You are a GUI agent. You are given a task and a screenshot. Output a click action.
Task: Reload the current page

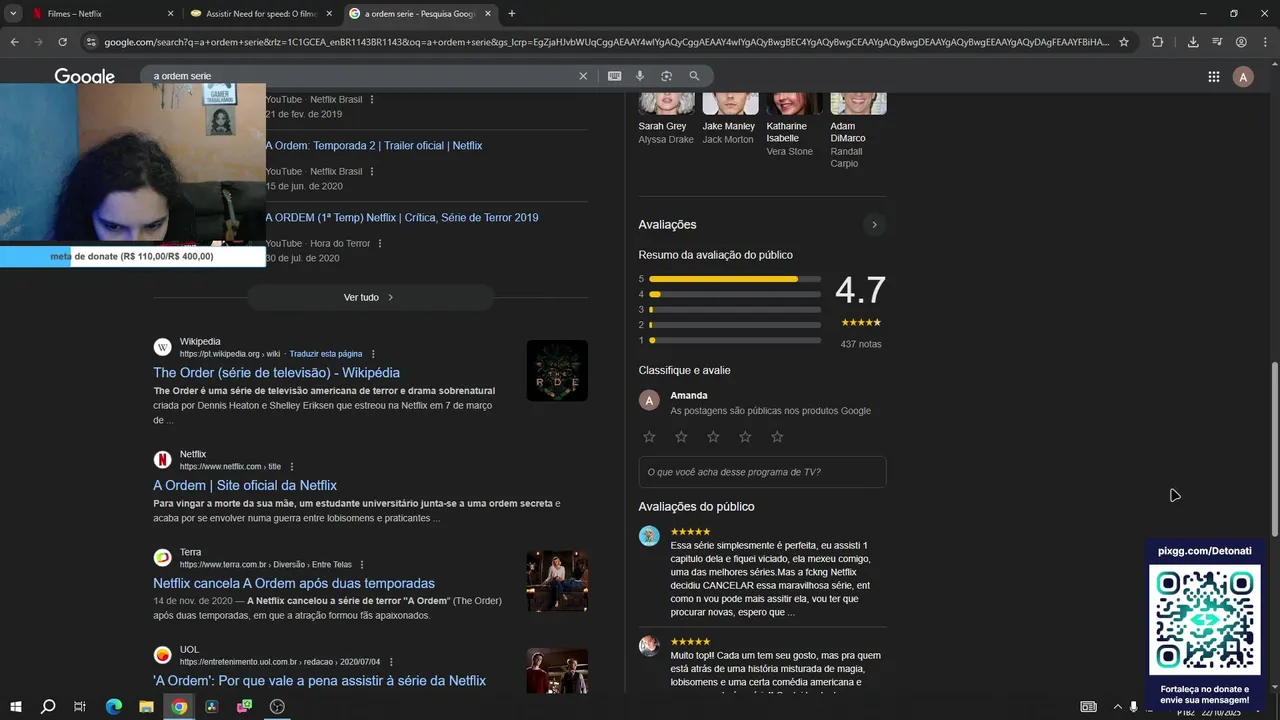click(x=62, y=42)
